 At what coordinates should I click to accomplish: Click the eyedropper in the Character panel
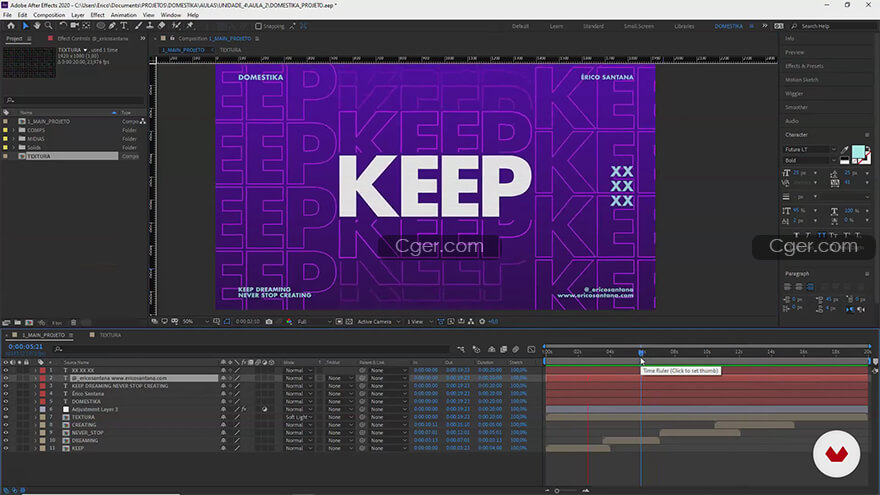845,150
